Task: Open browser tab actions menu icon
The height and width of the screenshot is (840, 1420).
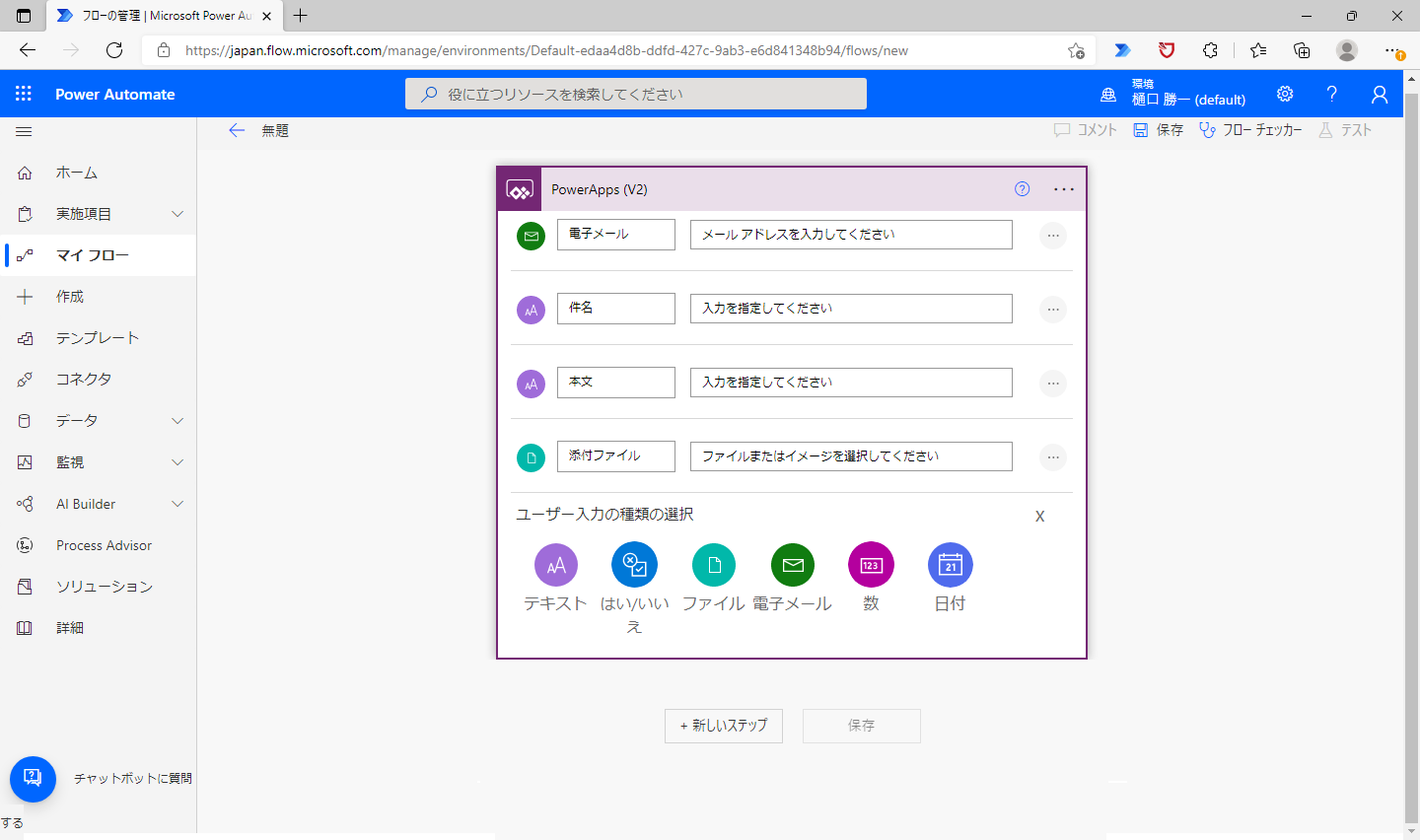Action: click(x=24, y=15)
